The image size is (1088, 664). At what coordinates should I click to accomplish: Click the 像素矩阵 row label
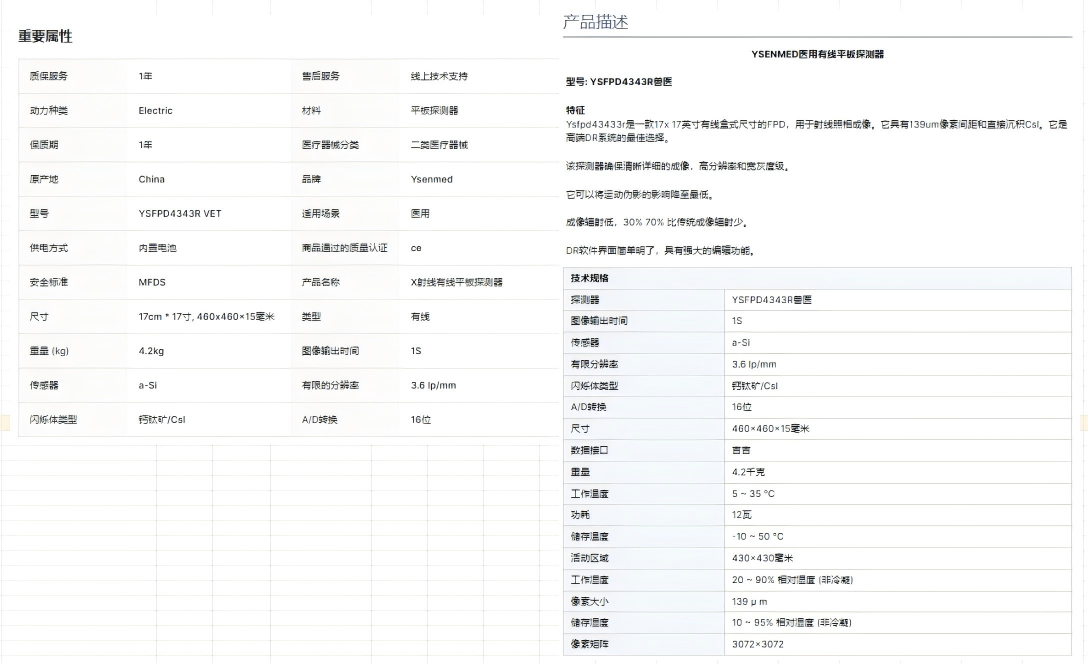590,644
